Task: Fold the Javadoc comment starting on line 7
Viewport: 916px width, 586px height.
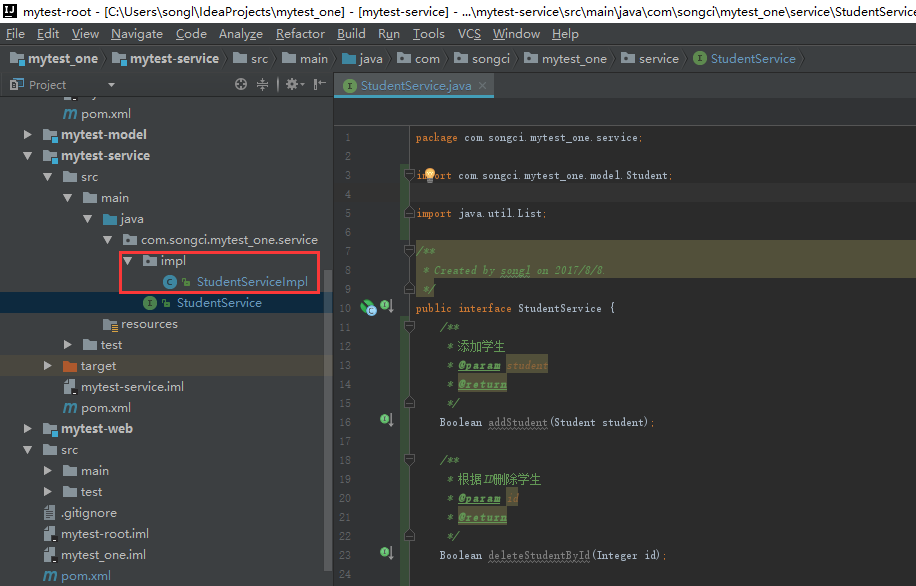Action: pos(408,251)
